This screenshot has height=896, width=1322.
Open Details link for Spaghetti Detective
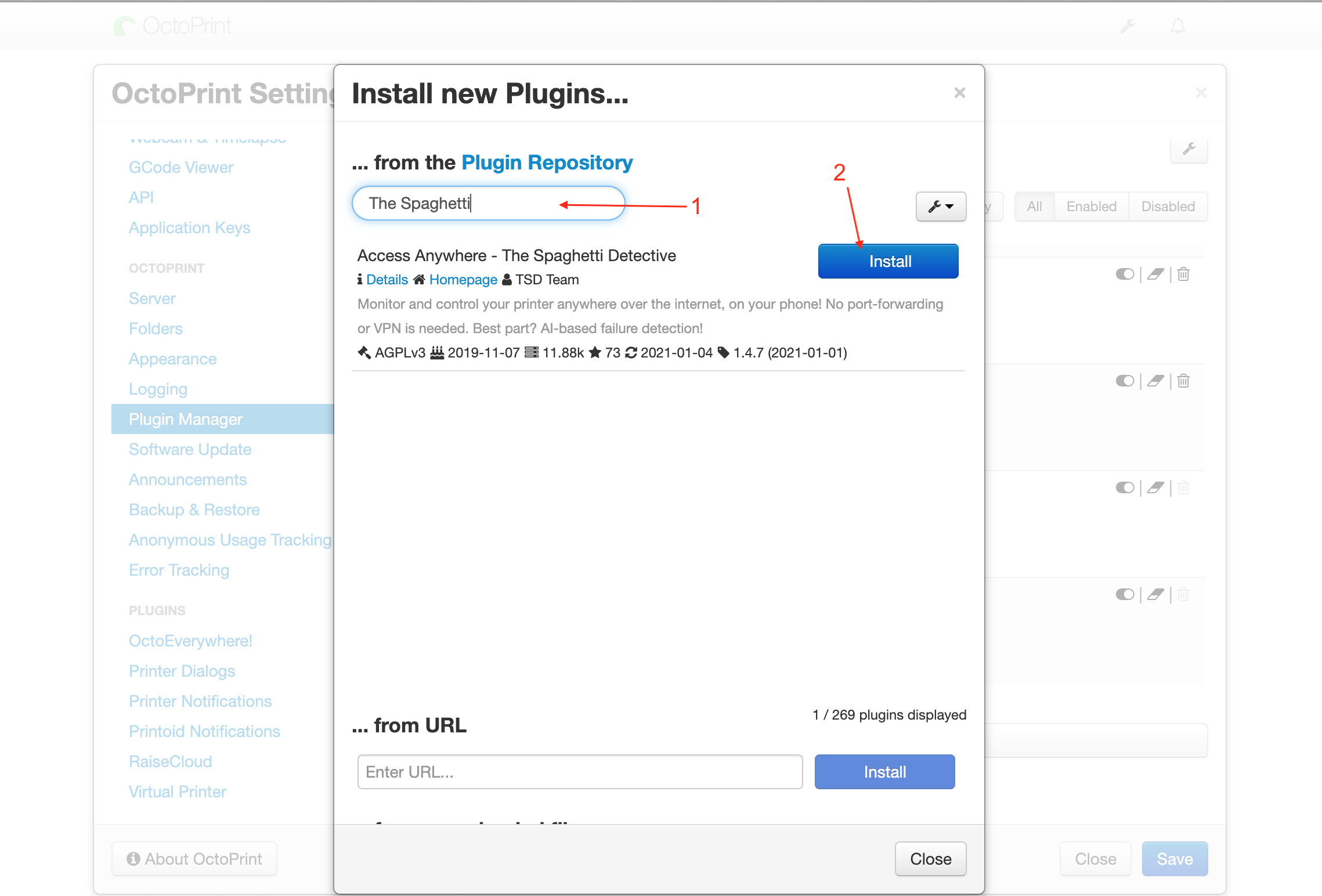[x=387, y=280]
